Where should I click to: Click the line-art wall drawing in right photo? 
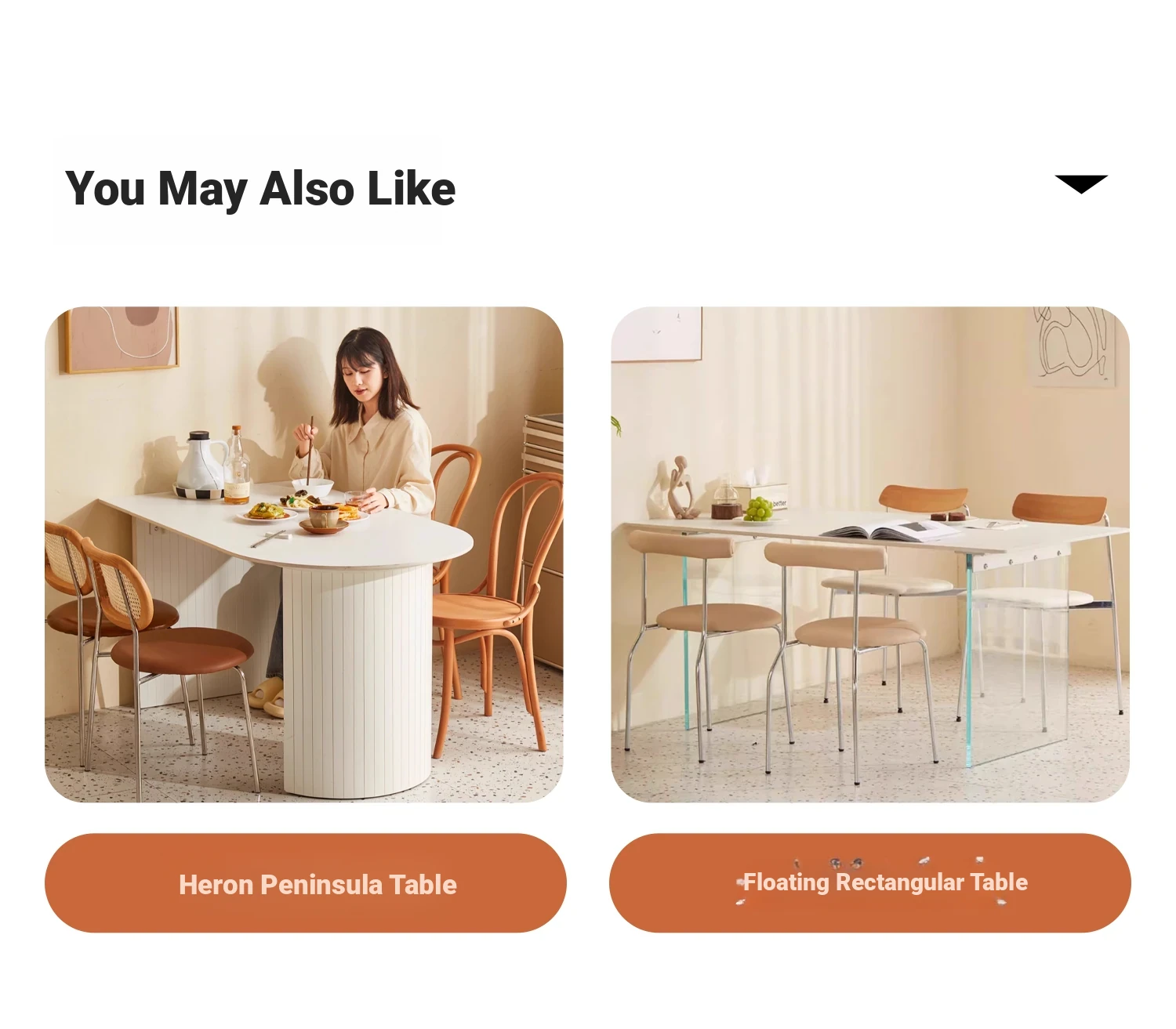click(1073, 345)
